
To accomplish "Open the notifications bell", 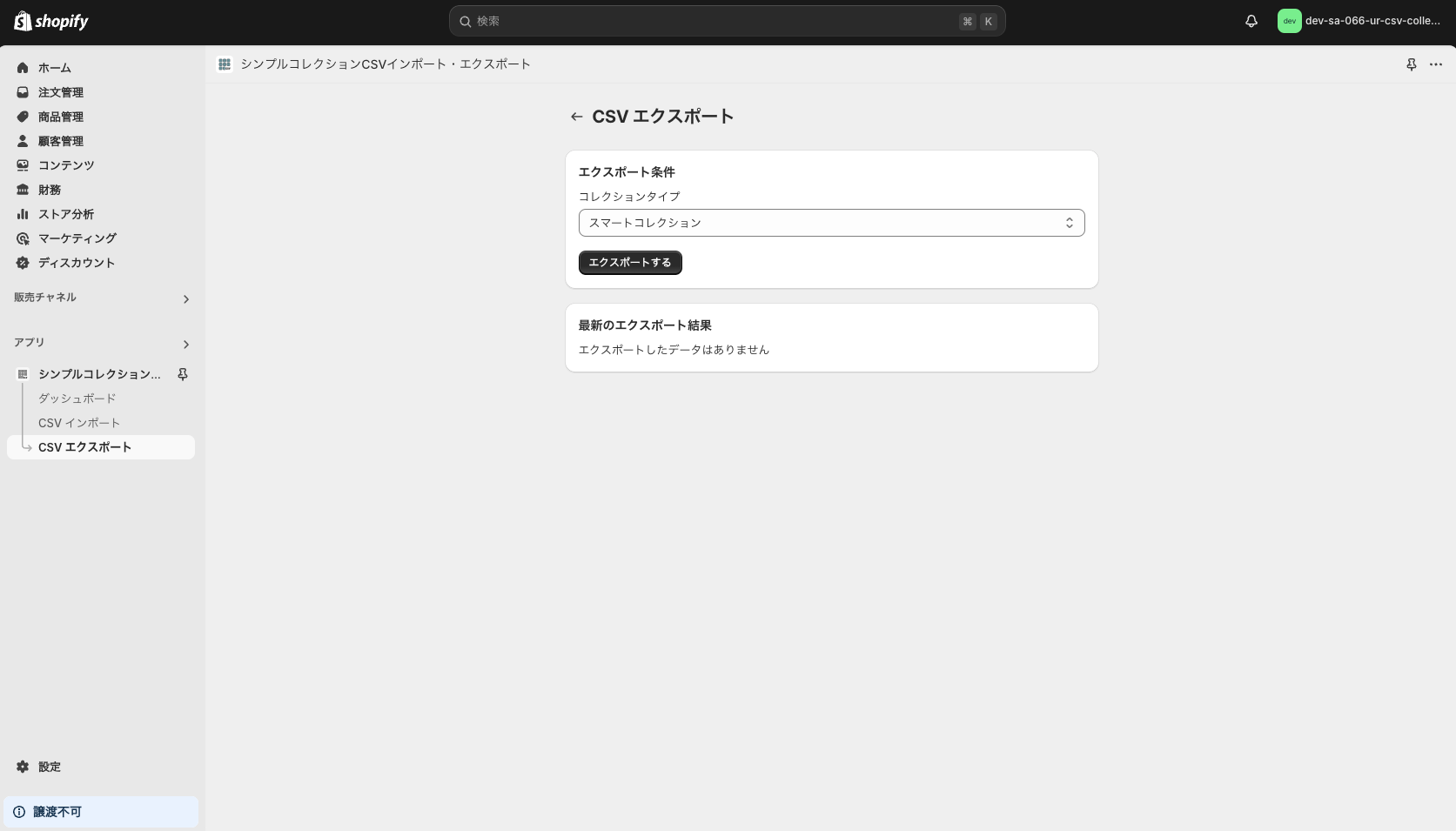I will tap(1251, 21).
